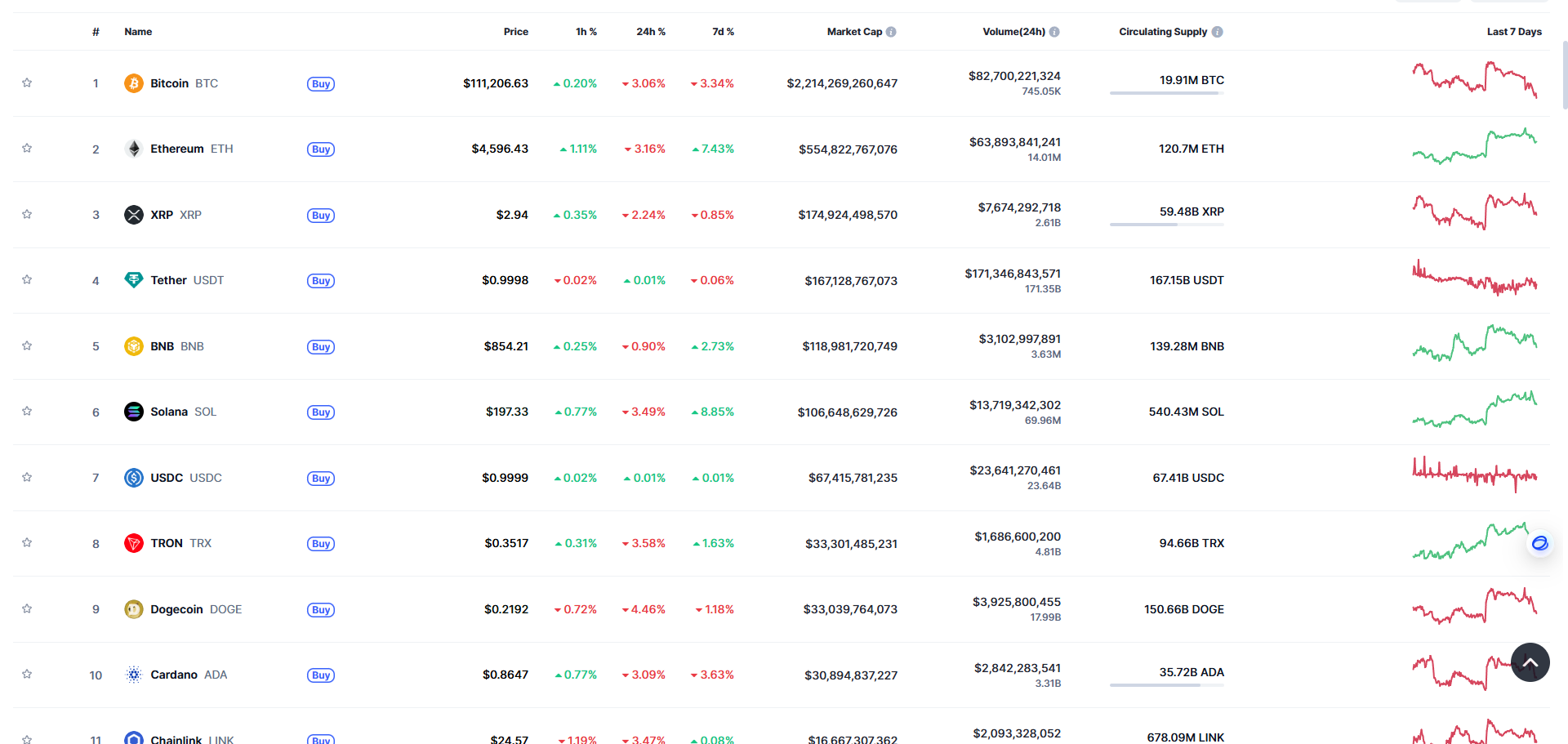Image resolution: width=1568 pixels, height=744 pixels.
Task: Click the Market Cap info icon
Action: pos(891,32)
